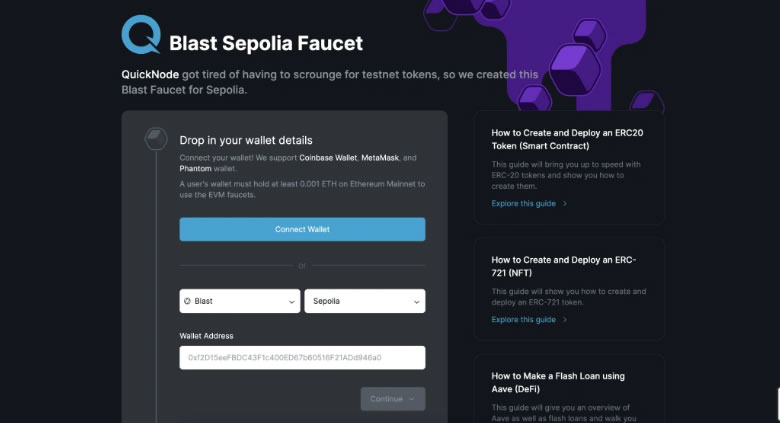This screenshot has height=423, width=780.
Task: Click the arrow icon after the ERC20 guide link
Action: pyautogui.click(x=565, y=203)
